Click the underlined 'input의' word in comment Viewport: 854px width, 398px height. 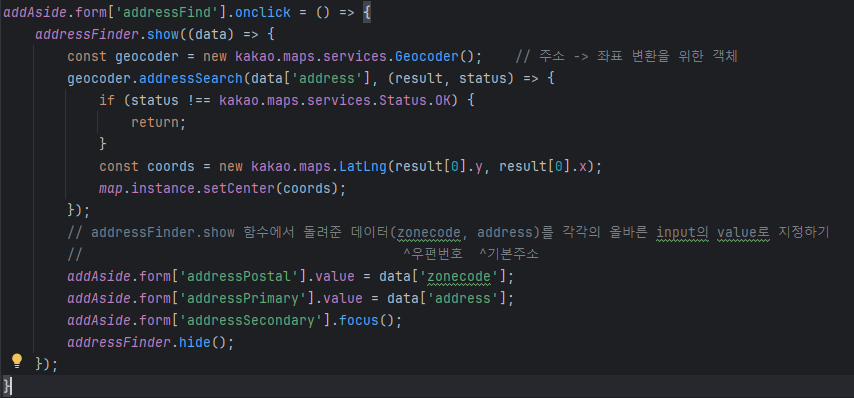click(x=682, y=232)
